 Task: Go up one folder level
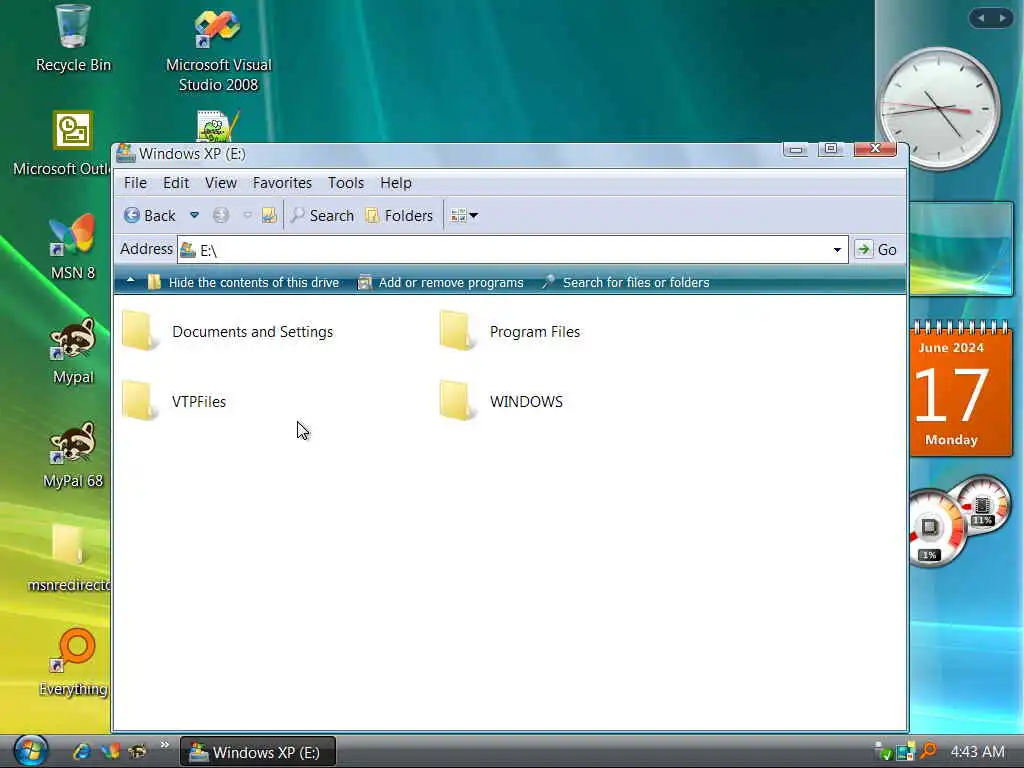[269, 216]
